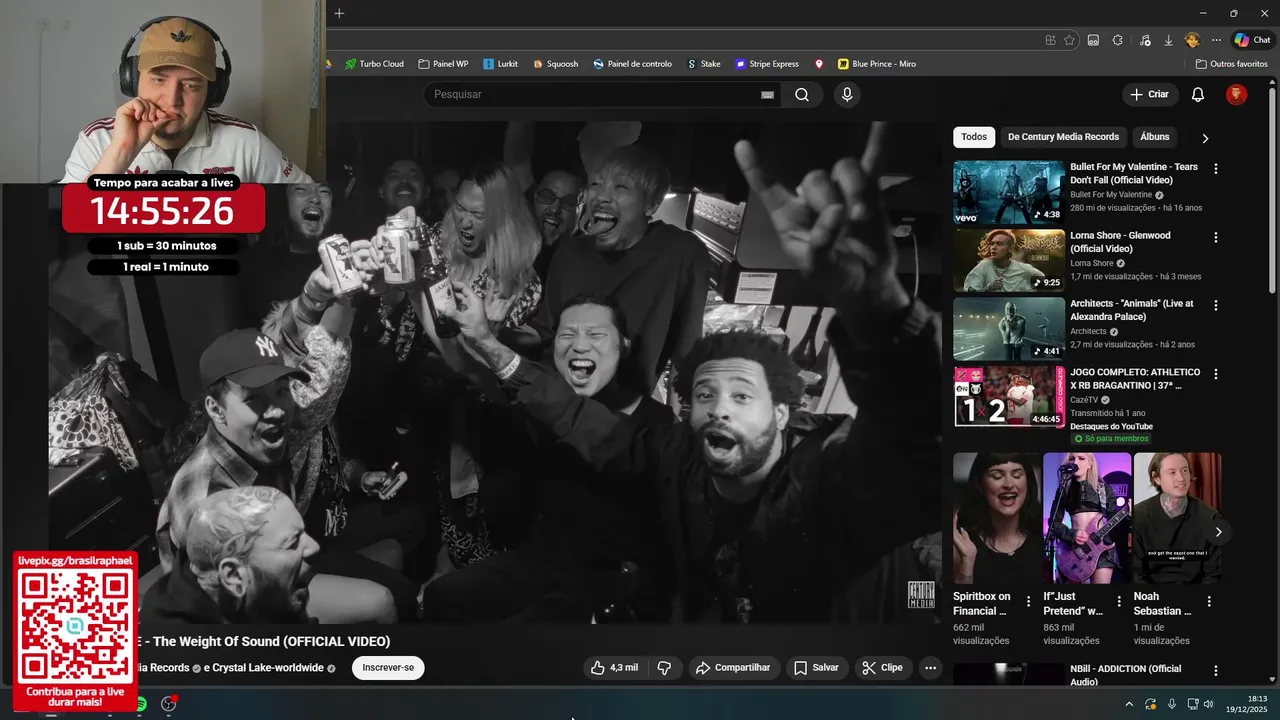The image size is (1280, 720).
Task: Open more actions ellipsis under video
Action: coord(930,668)
